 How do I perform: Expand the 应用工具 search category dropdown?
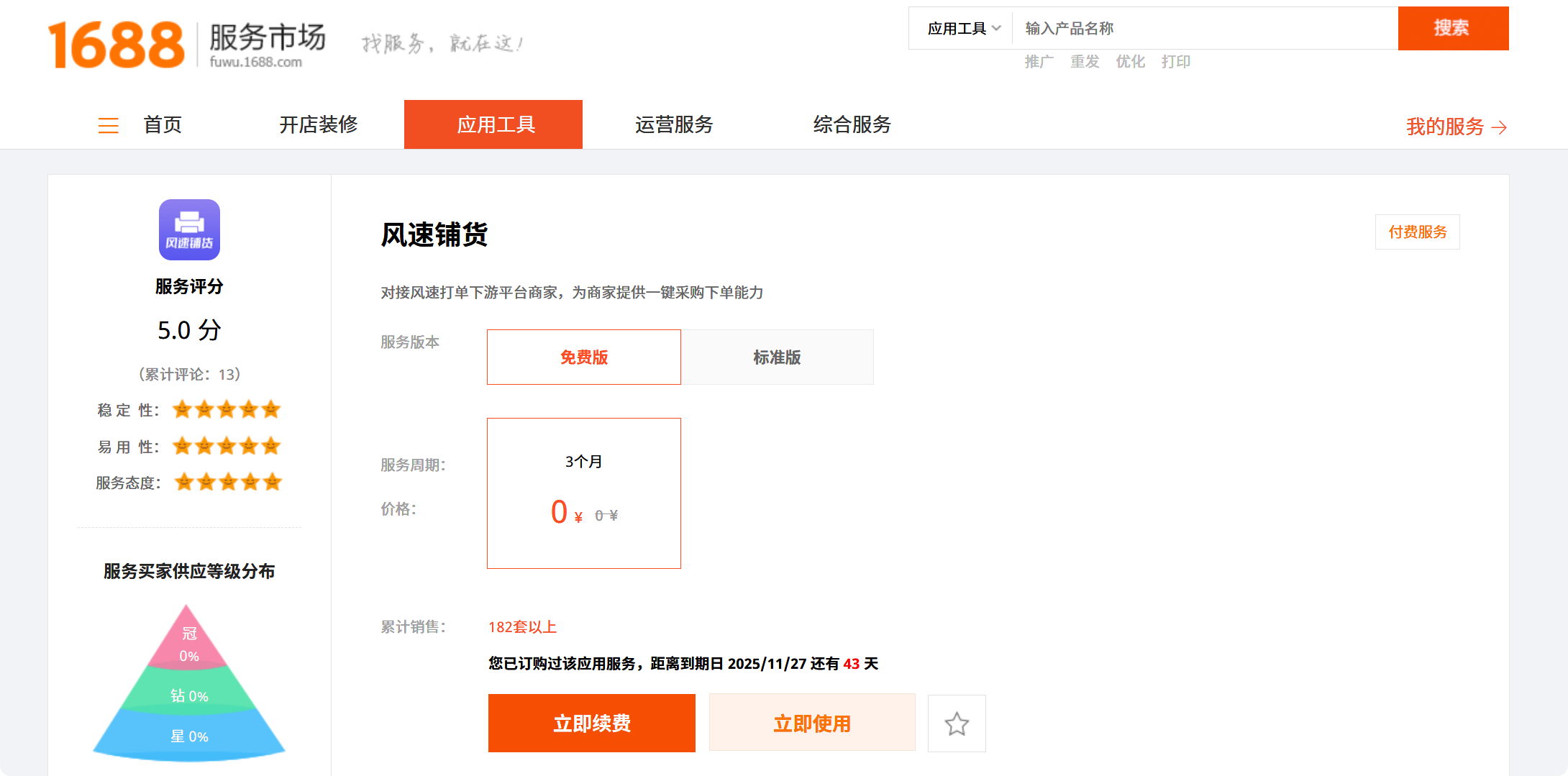962,29
